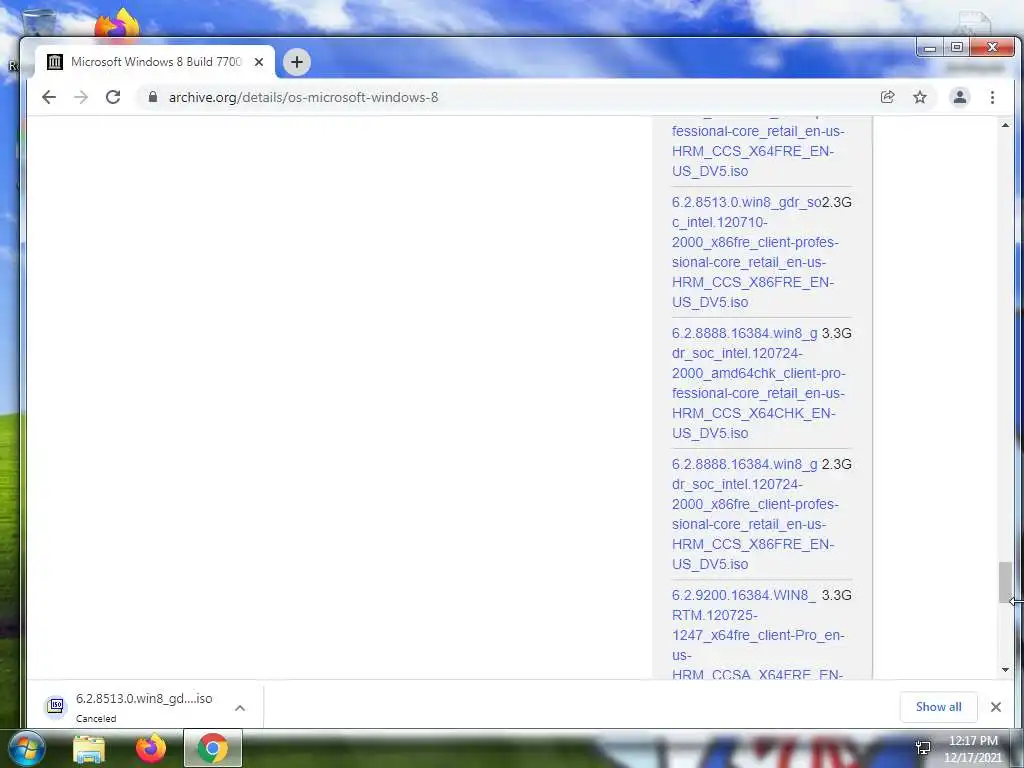Click Show all downloads

pyautogui.click(x=938, y=707)
